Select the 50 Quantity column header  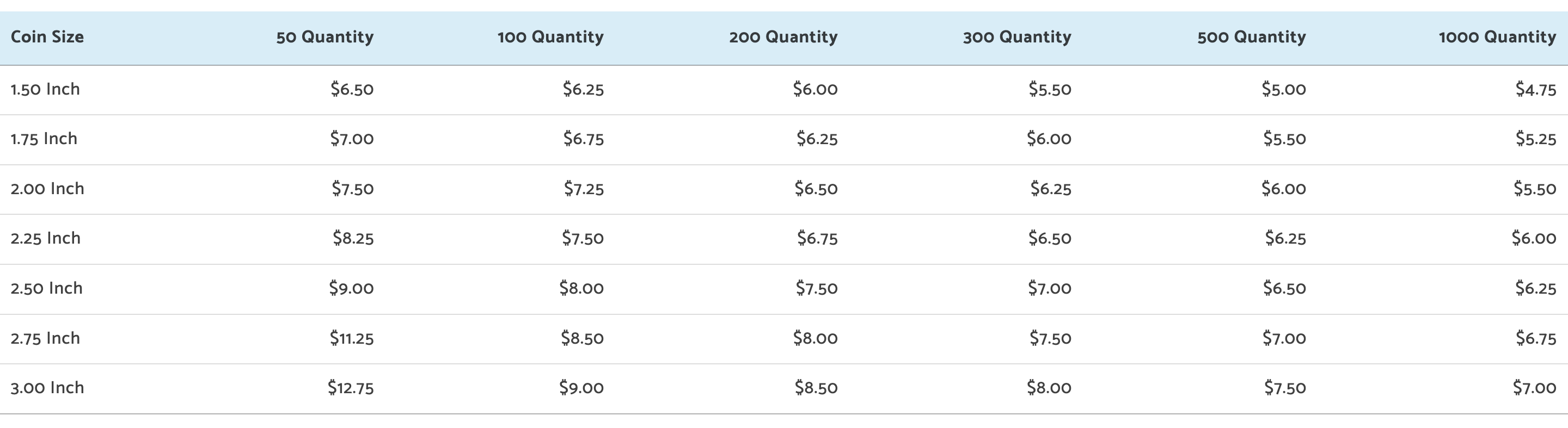[324, 37]
